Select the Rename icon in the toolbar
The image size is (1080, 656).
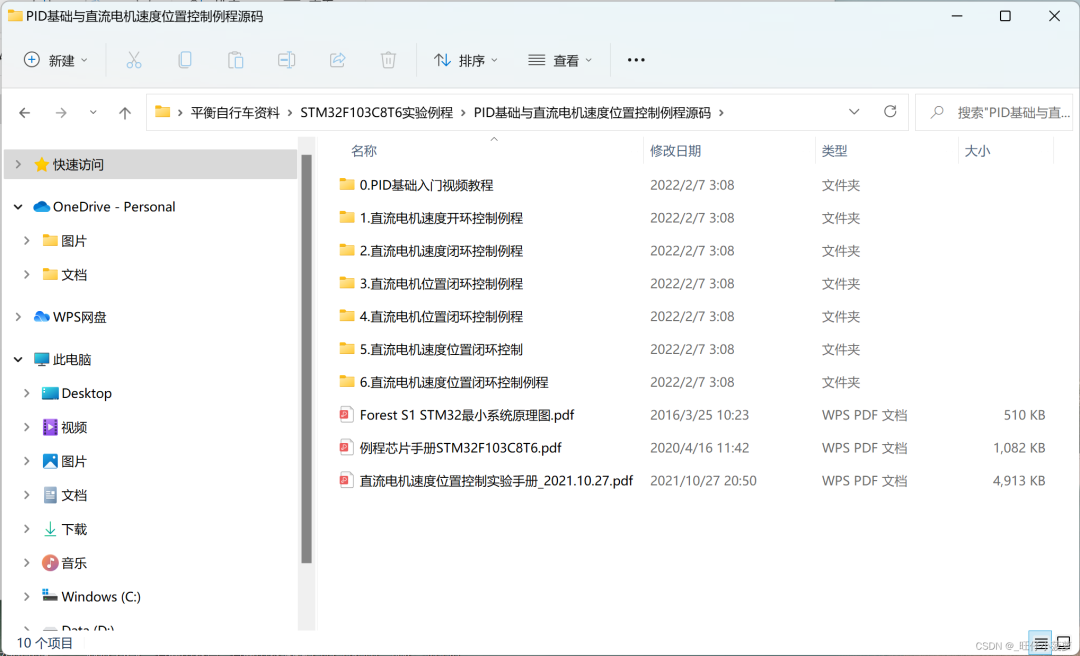point(287,60)
